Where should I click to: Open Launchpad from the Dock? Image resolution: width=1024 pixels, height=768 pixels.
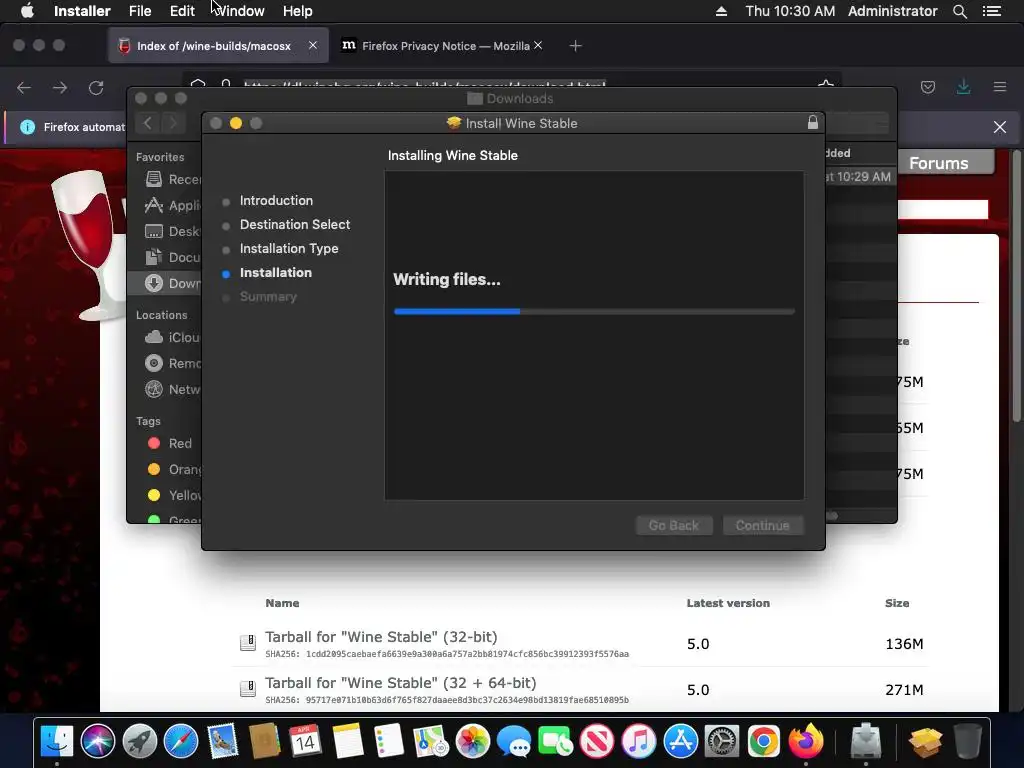pyautogui.click(x=140, y=741)
